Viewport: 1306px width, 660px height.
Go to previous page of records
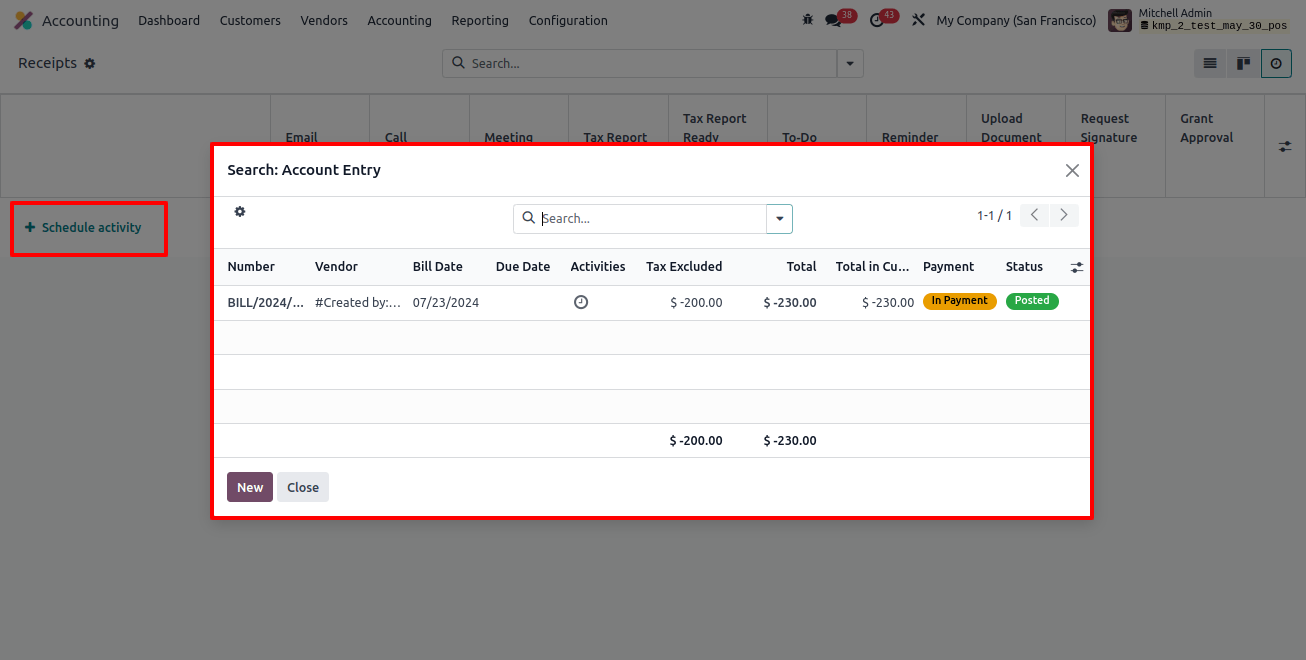click(1035, 215)
